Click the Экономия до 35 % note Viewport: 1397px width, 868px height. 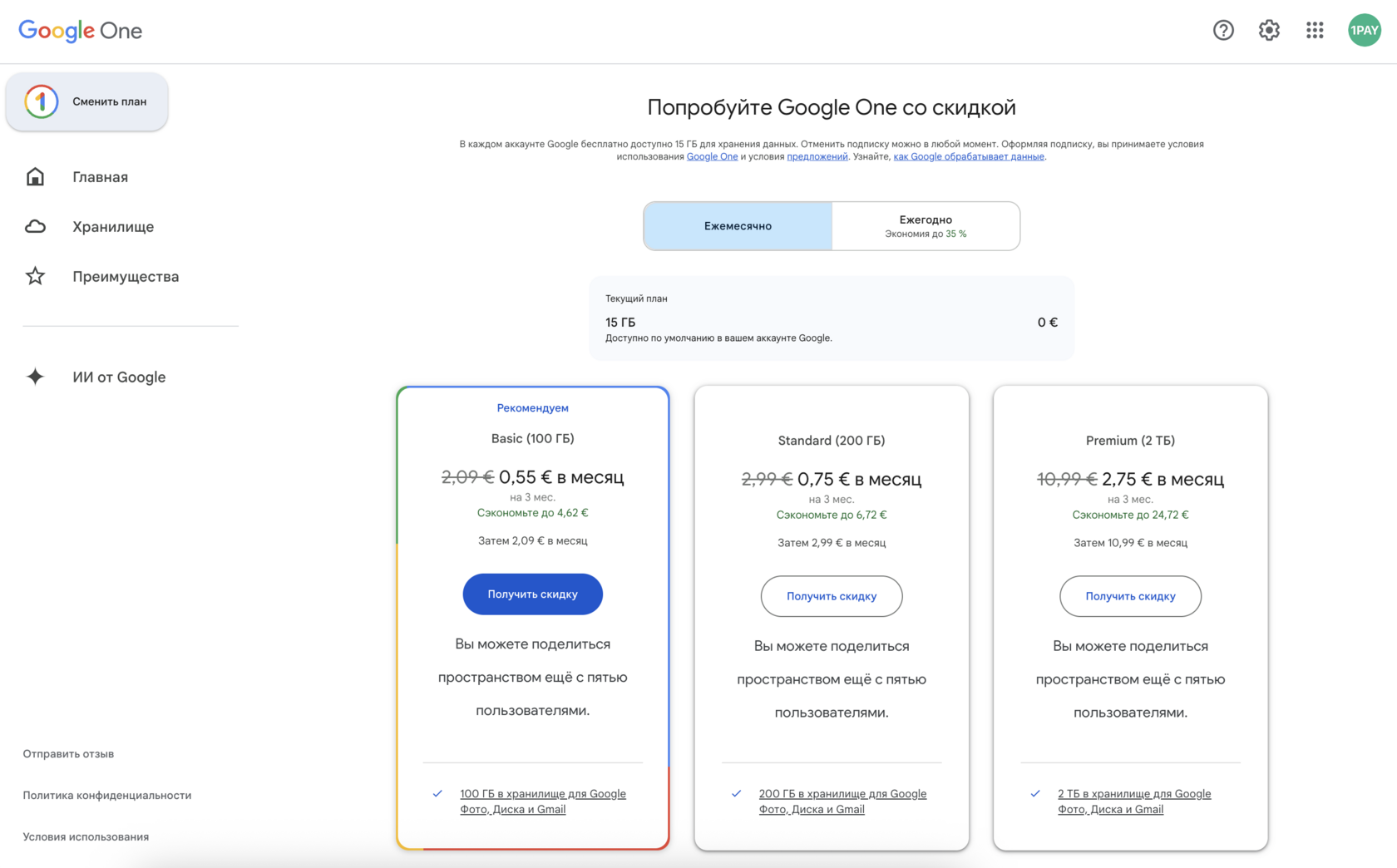(x=926, y=234)
